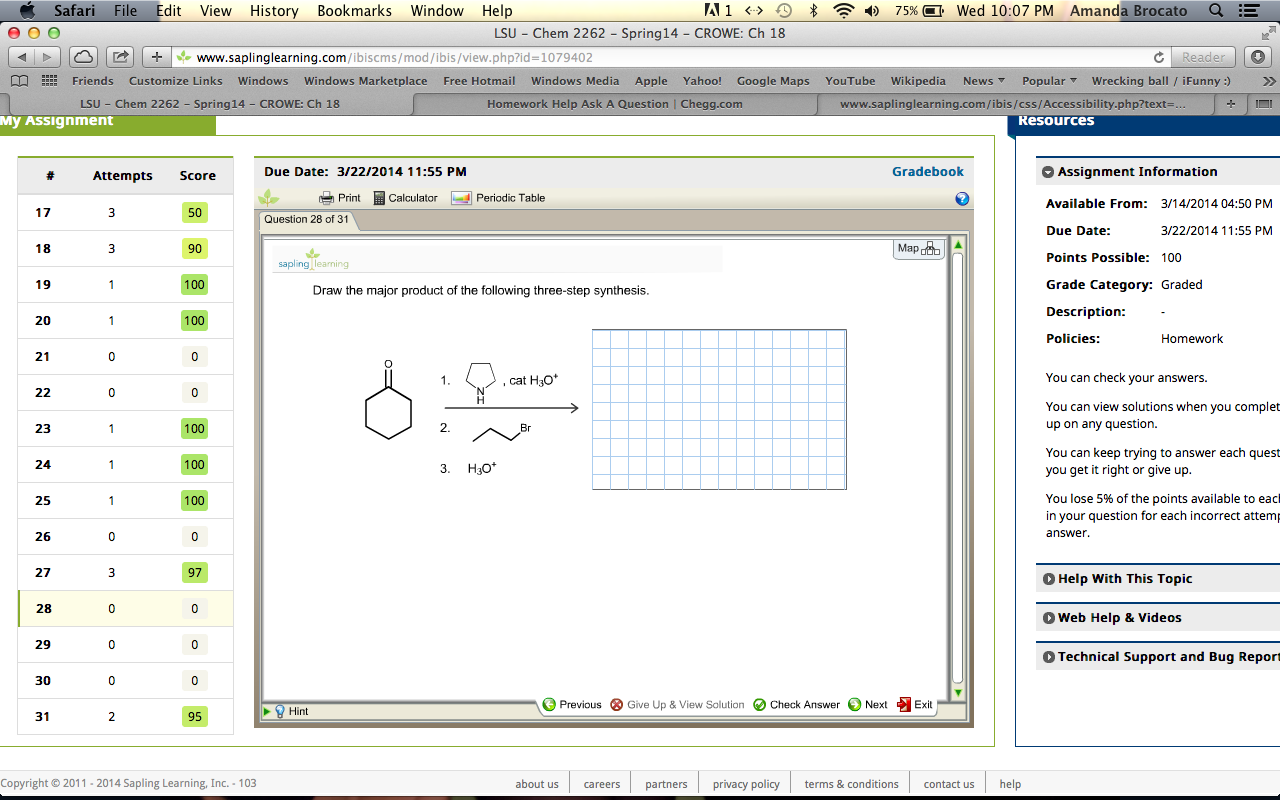Viewport: 1280px width, 800px height.
Task: Go to Next question
Action: [867, 705]
